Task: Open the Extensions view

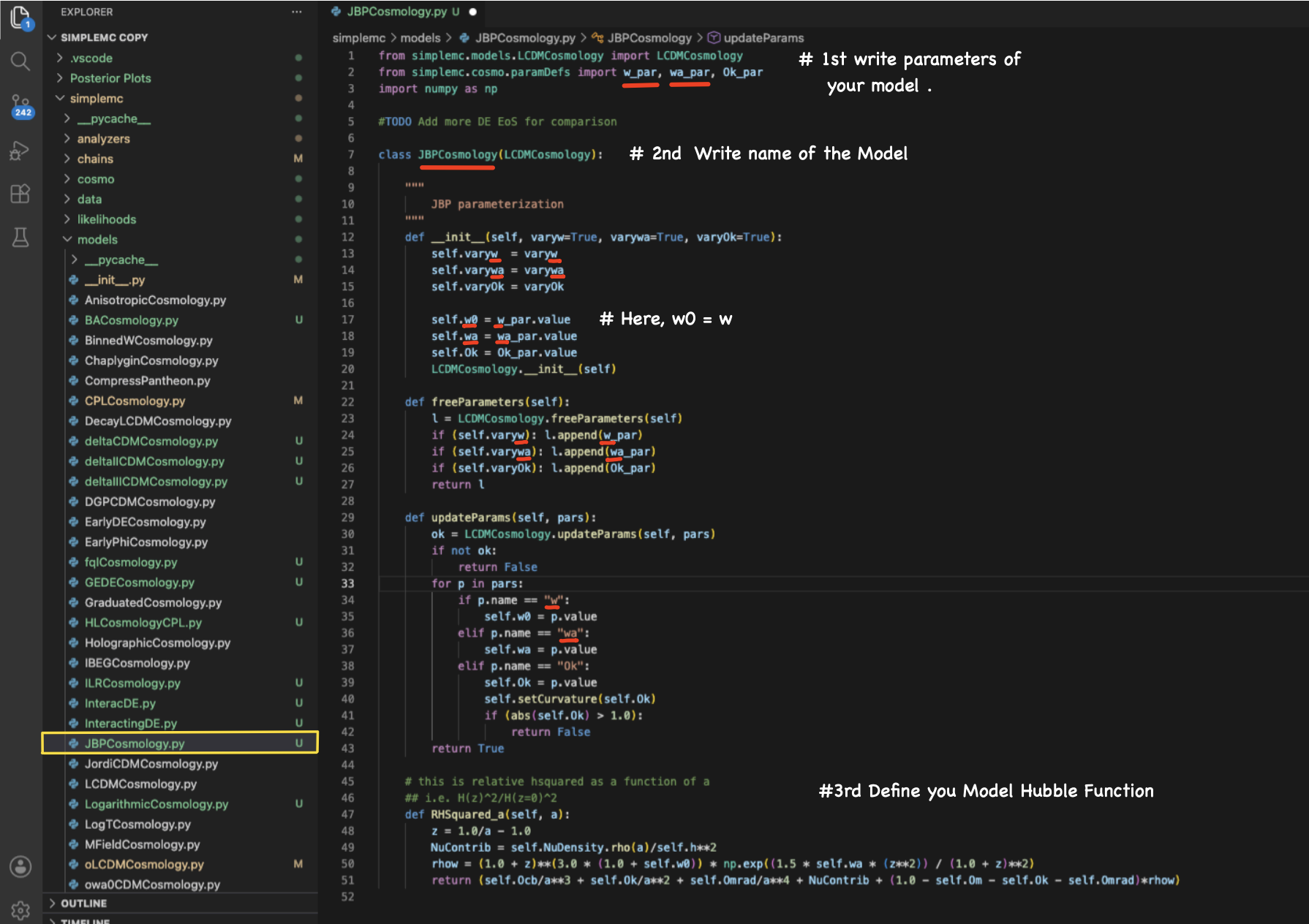Action: [20, 194]
